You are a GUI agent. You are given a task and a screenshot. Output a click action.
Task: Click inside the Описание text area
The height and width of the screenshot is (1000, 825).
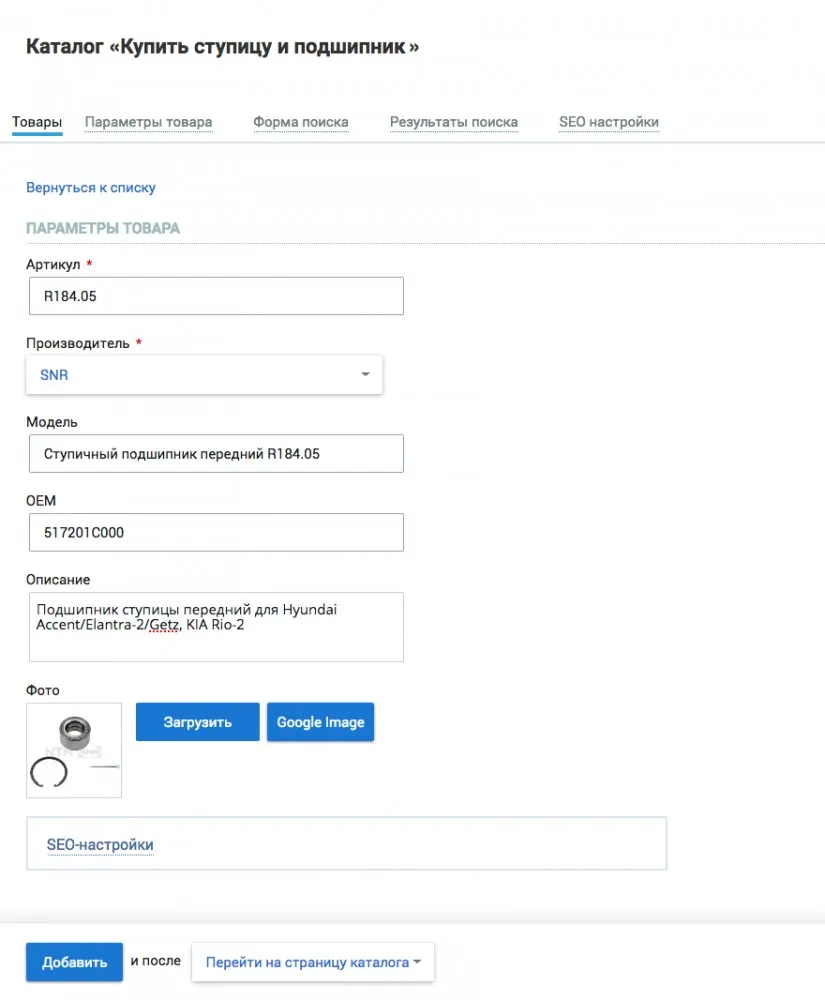216,627
